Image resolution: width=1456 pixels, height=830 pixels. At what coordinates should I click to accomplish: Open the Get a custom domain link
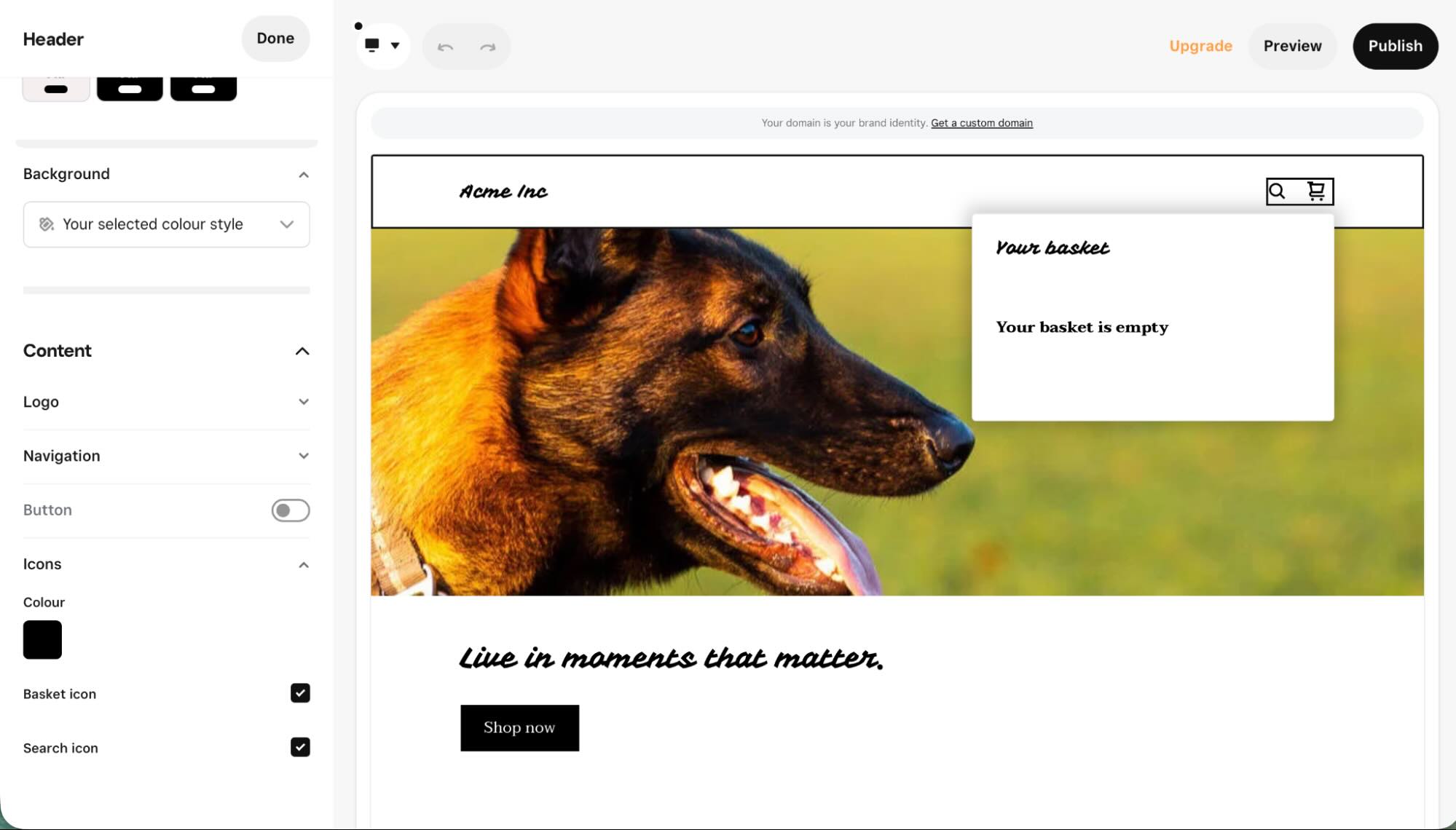click(981, 123)
